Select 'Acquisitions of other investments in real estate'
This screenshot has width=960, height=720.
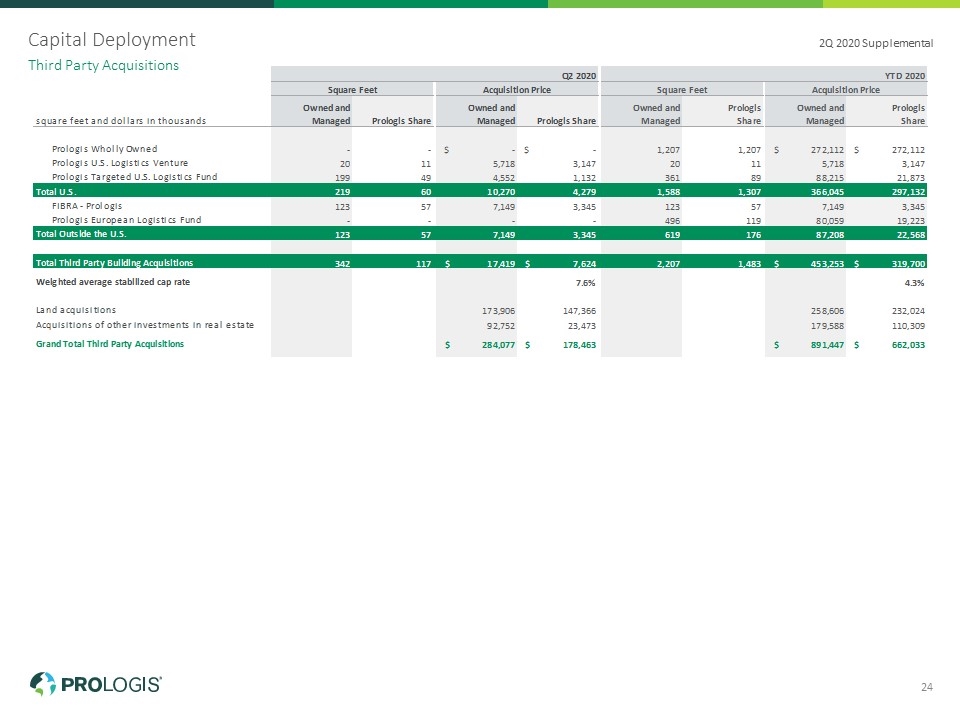pos(144,325)
